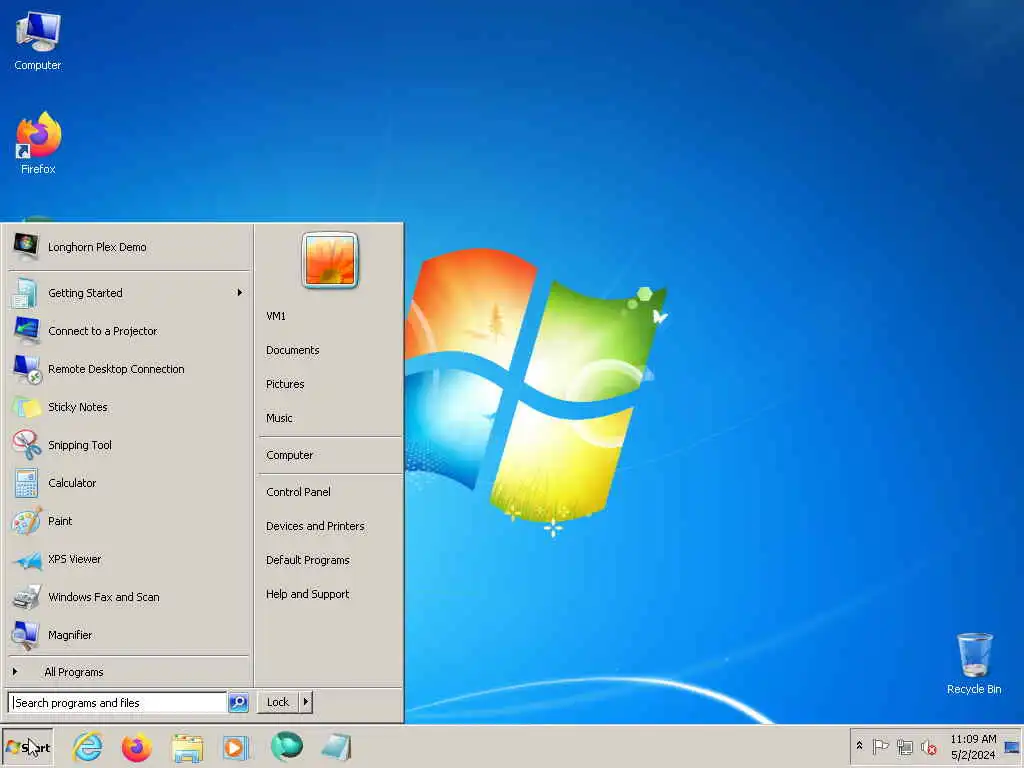
Task: Click the green globe taskbar icon
Action: coord(287,746)
